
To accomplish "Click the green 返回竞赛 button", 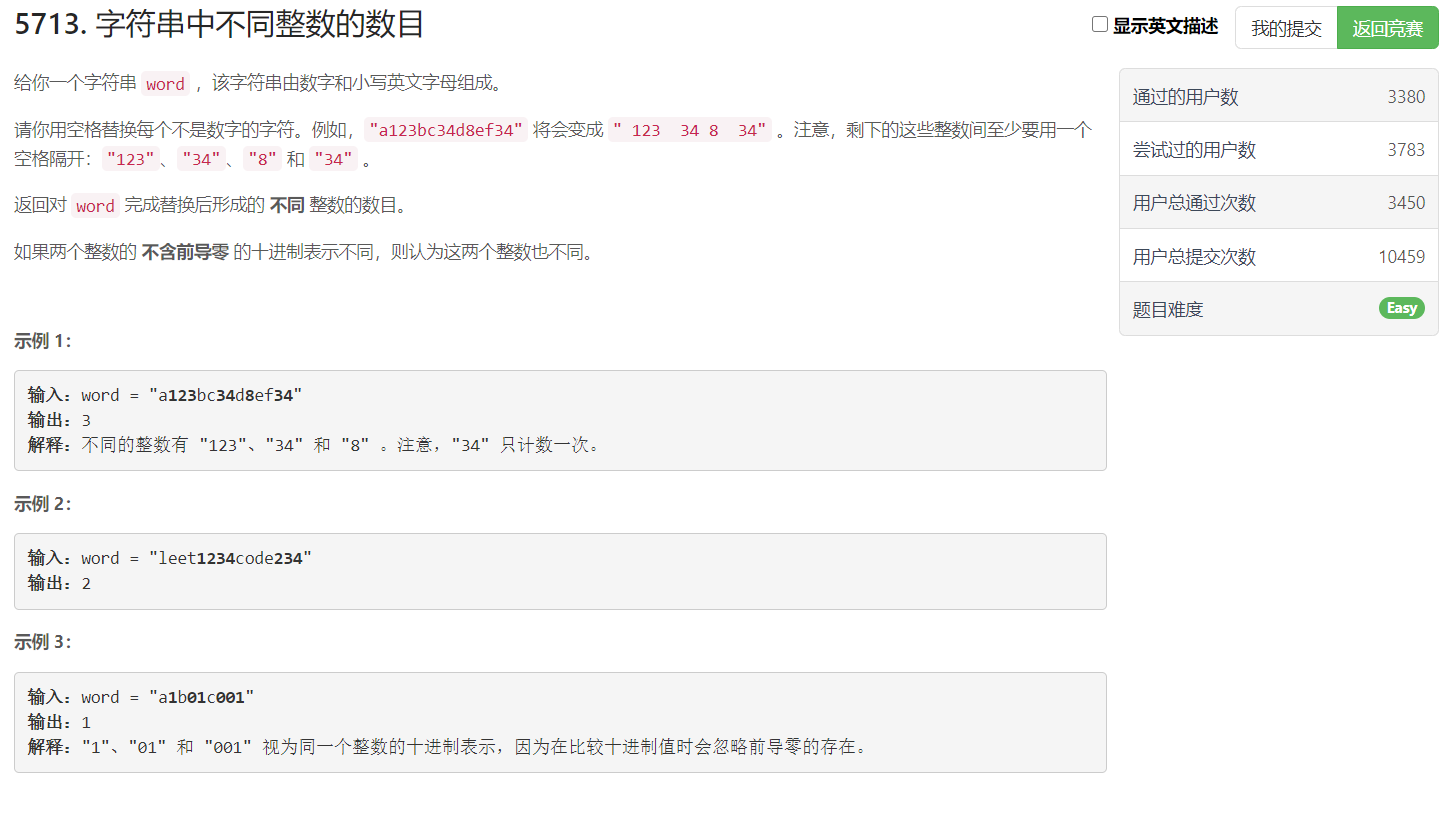I will 1387,28.
